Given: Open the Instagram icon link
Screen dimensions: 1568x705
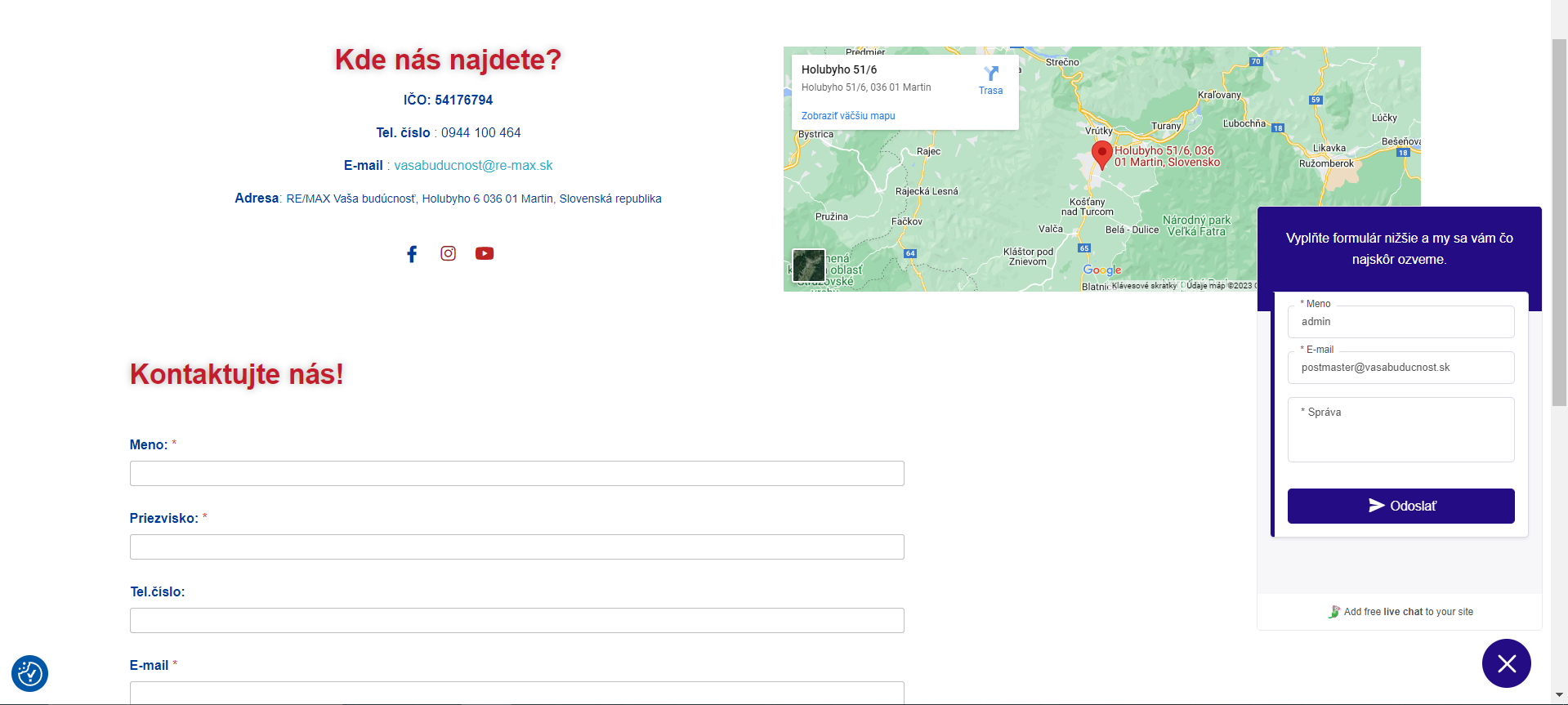Looking at the screenshot, I should coord(448,253).
